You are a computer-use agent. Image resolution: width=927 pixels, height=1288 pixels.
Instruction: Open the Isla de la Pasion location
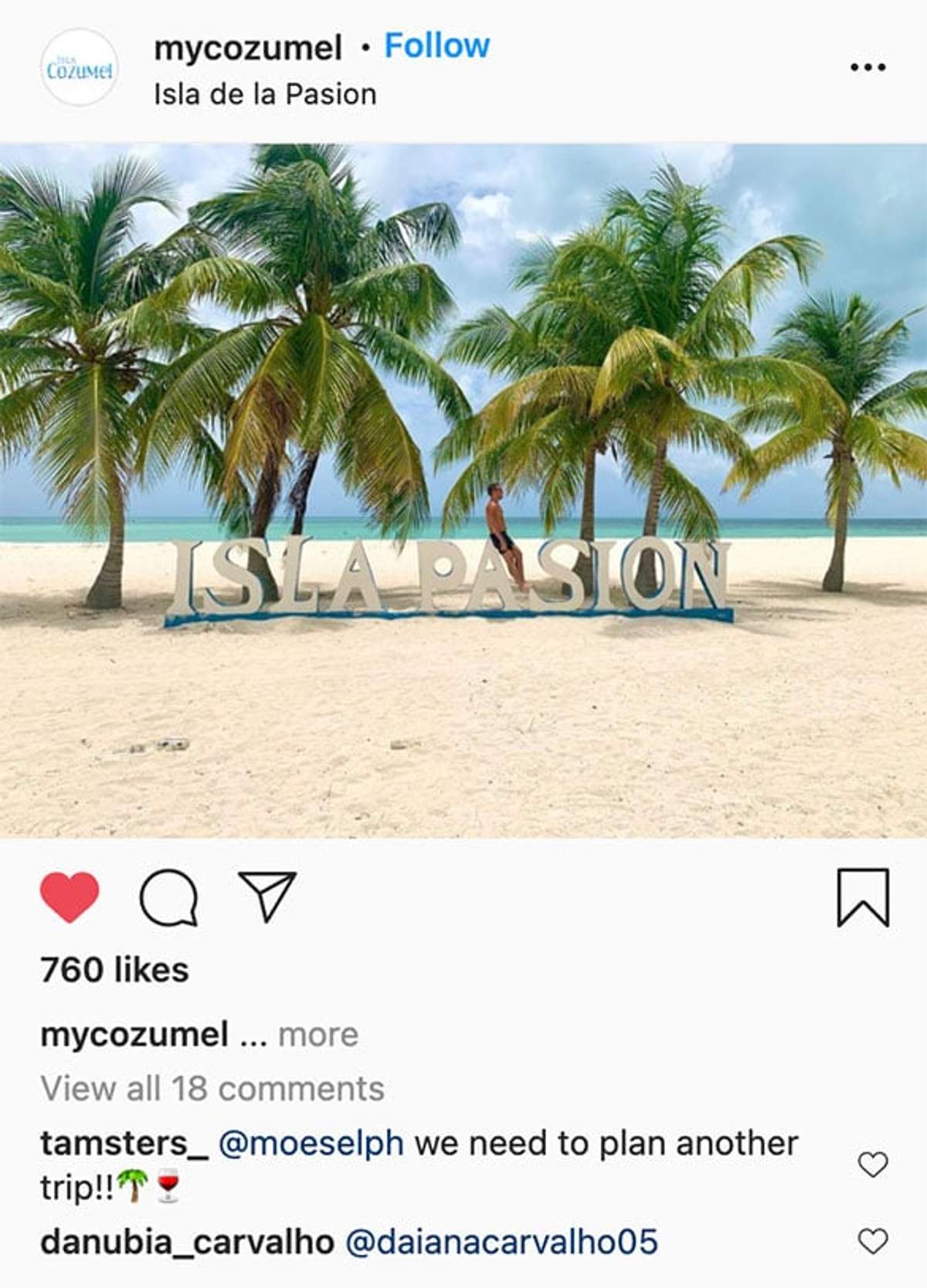coord(265,94)
